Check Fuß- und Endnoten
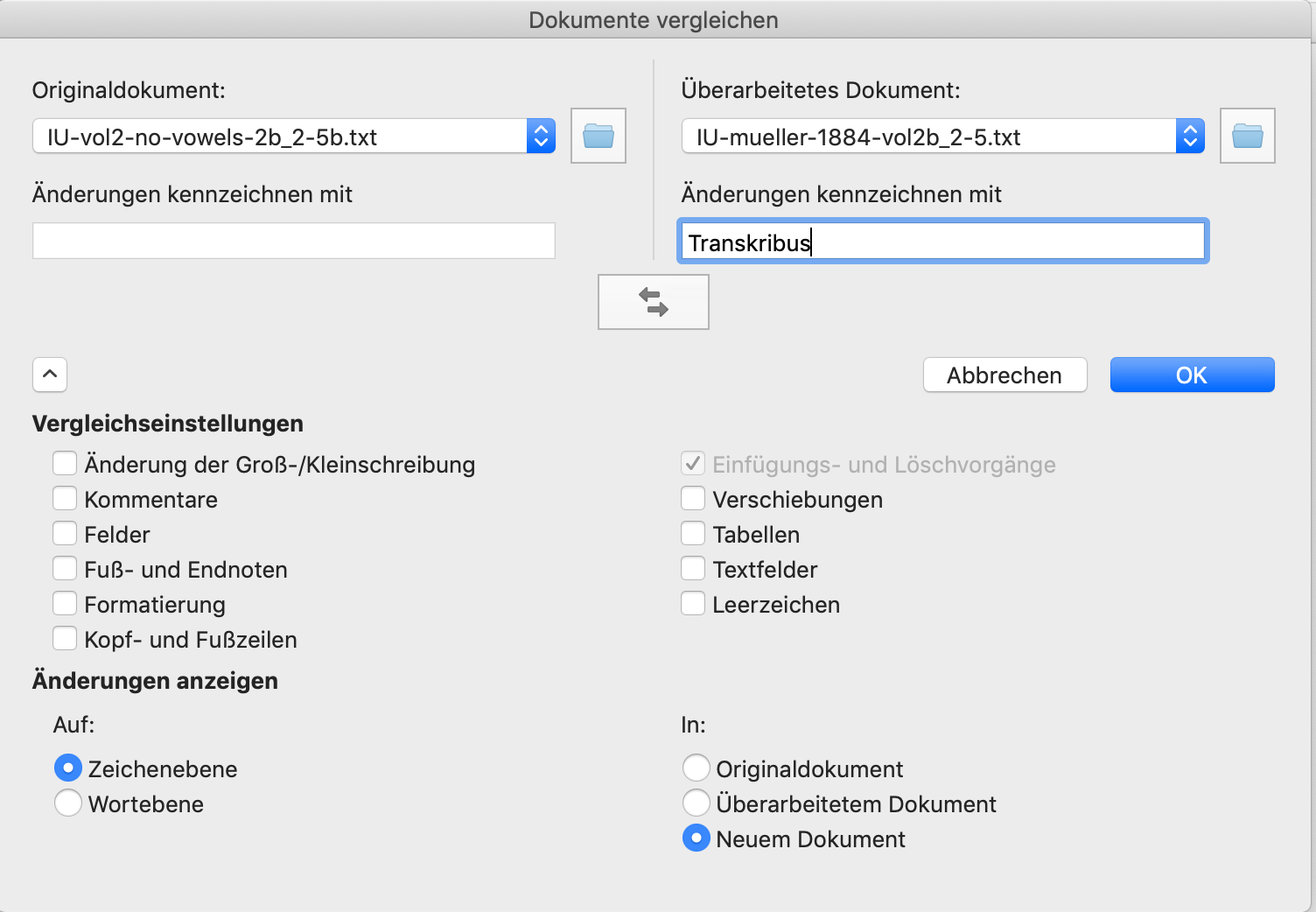Image resolution: width=1316 pixels, height=912 pixels. (65, 568)
